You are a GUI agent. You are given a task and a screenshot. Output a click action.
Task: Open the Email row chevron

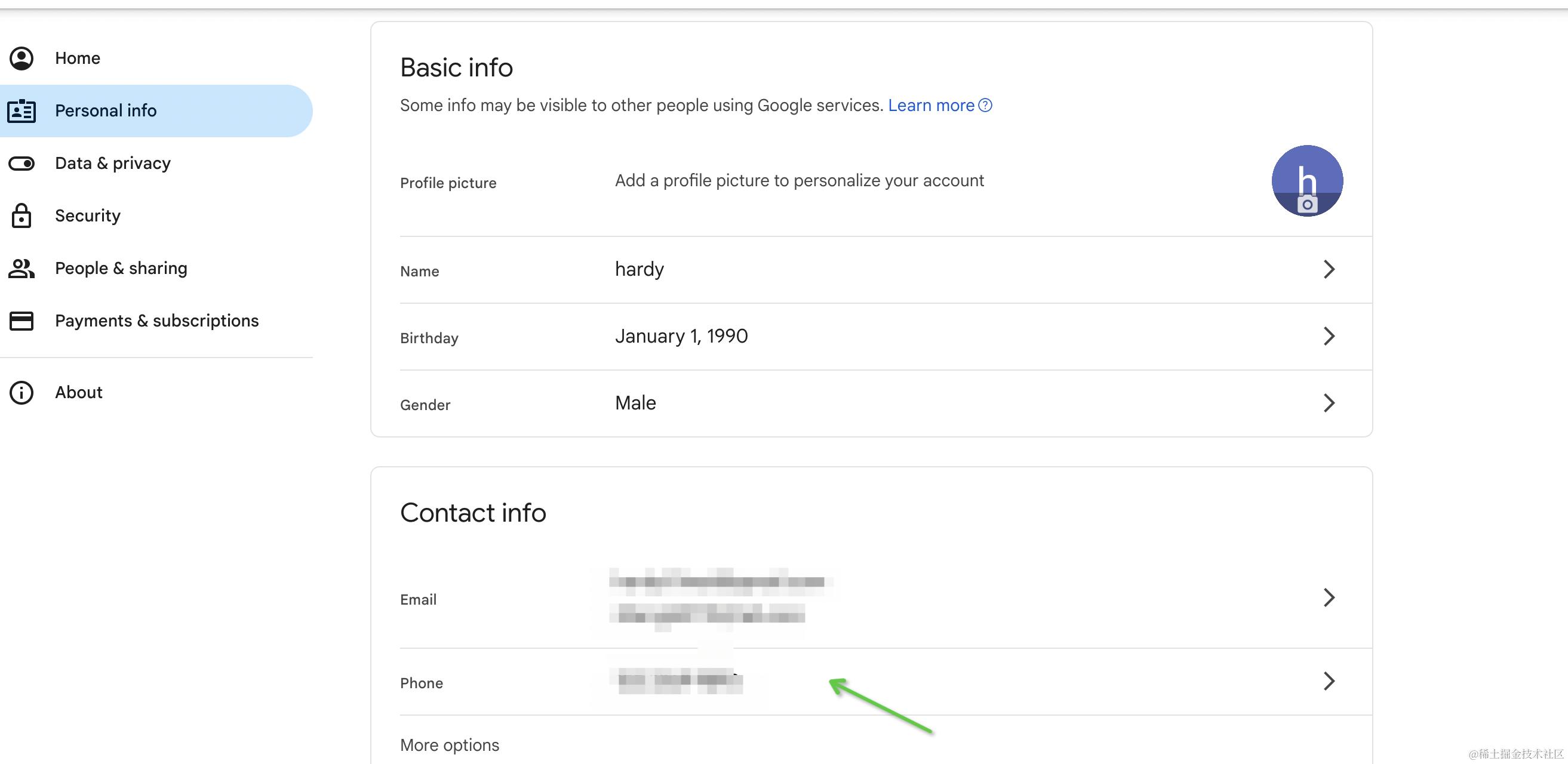point(1329,597)
